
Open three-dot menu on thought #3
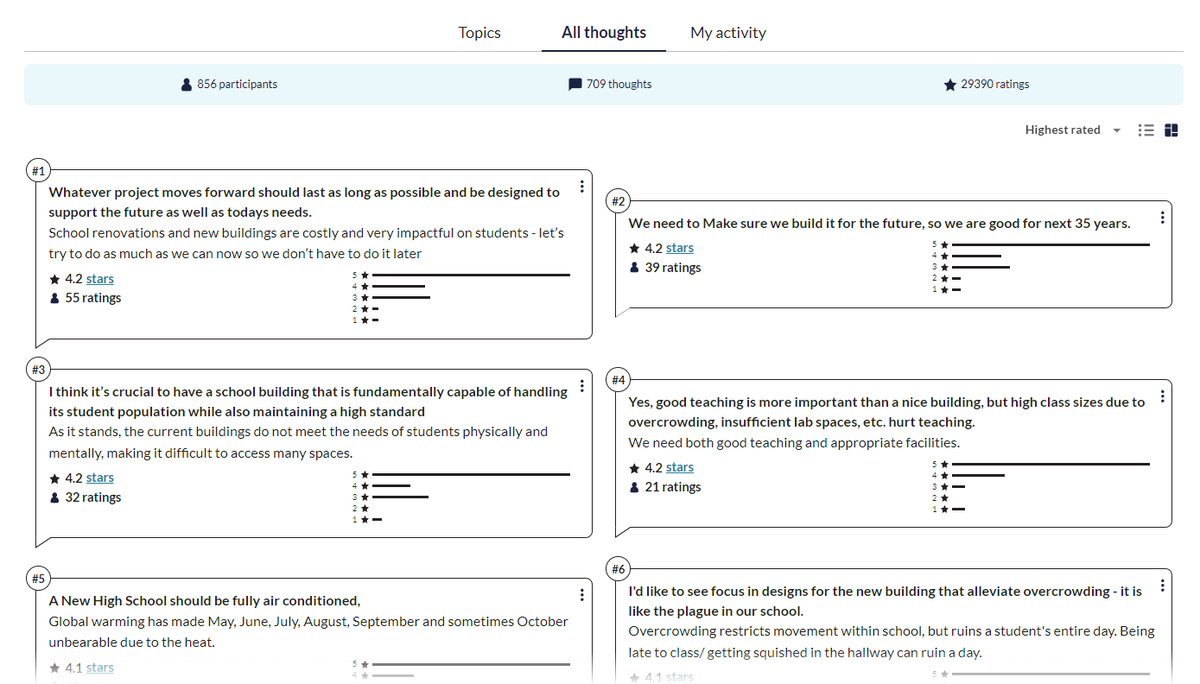[582, 387]
